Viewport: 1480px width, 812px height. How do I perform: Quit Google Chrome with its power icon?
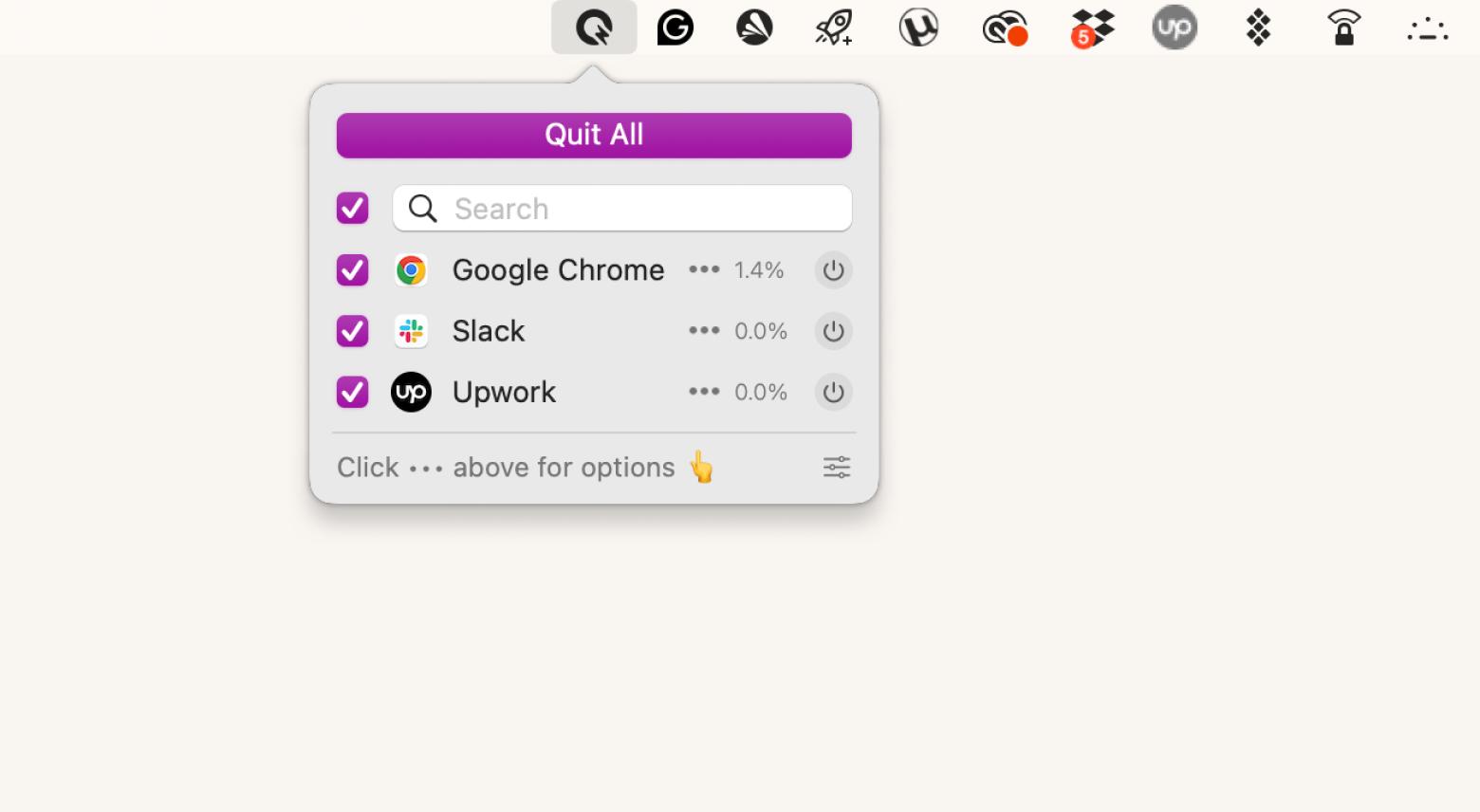click(833, 270)
